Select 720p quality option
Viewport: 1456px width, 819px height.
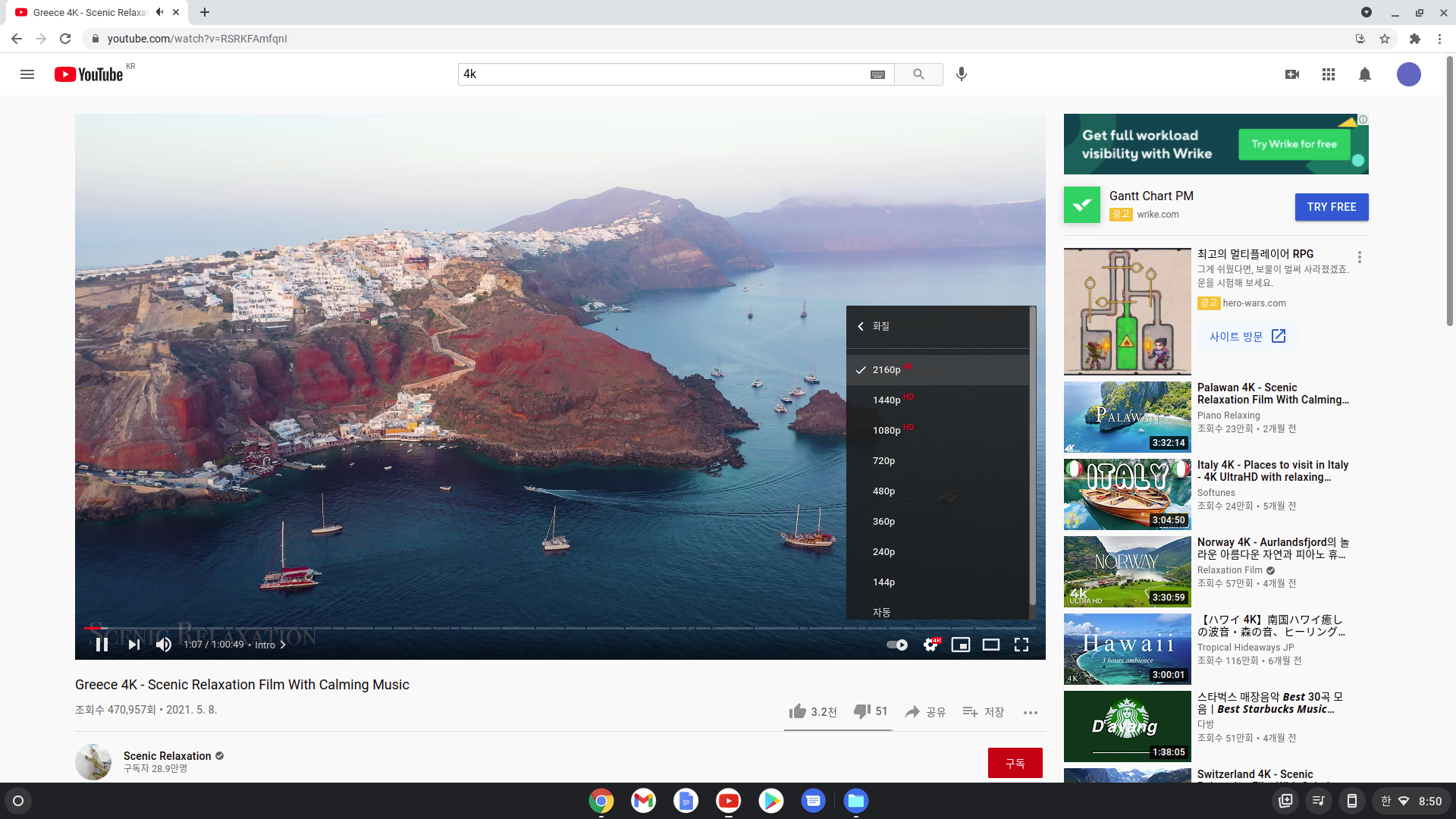point(883,460)
